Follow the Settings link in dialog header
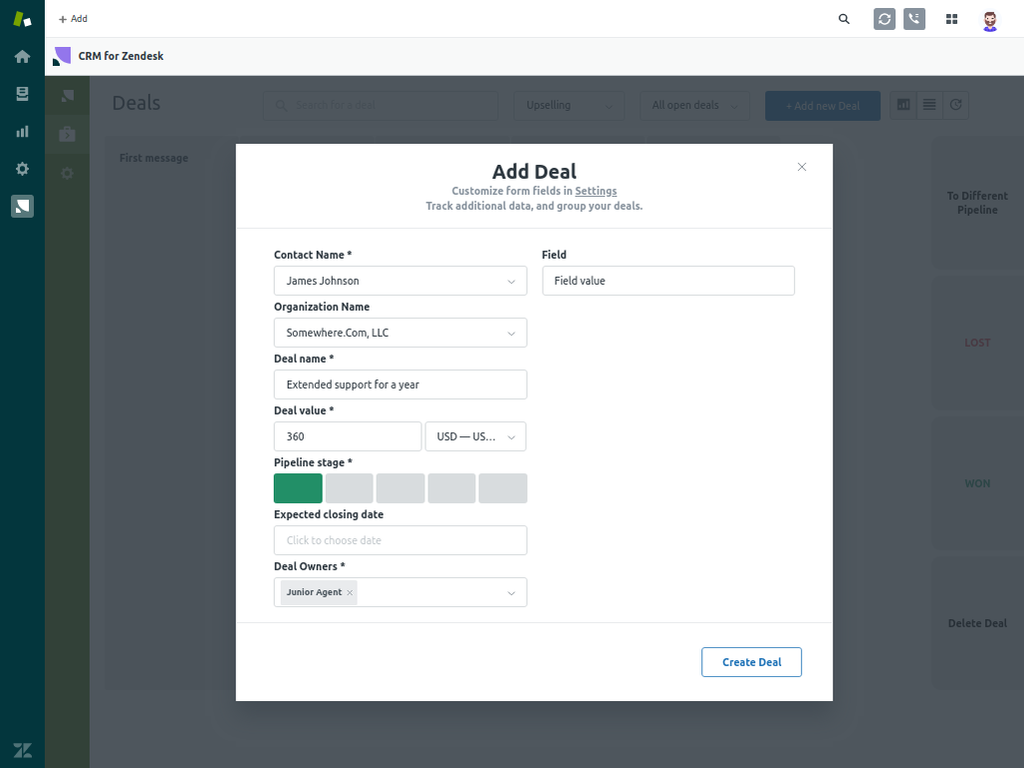 (x=596, y=191)
